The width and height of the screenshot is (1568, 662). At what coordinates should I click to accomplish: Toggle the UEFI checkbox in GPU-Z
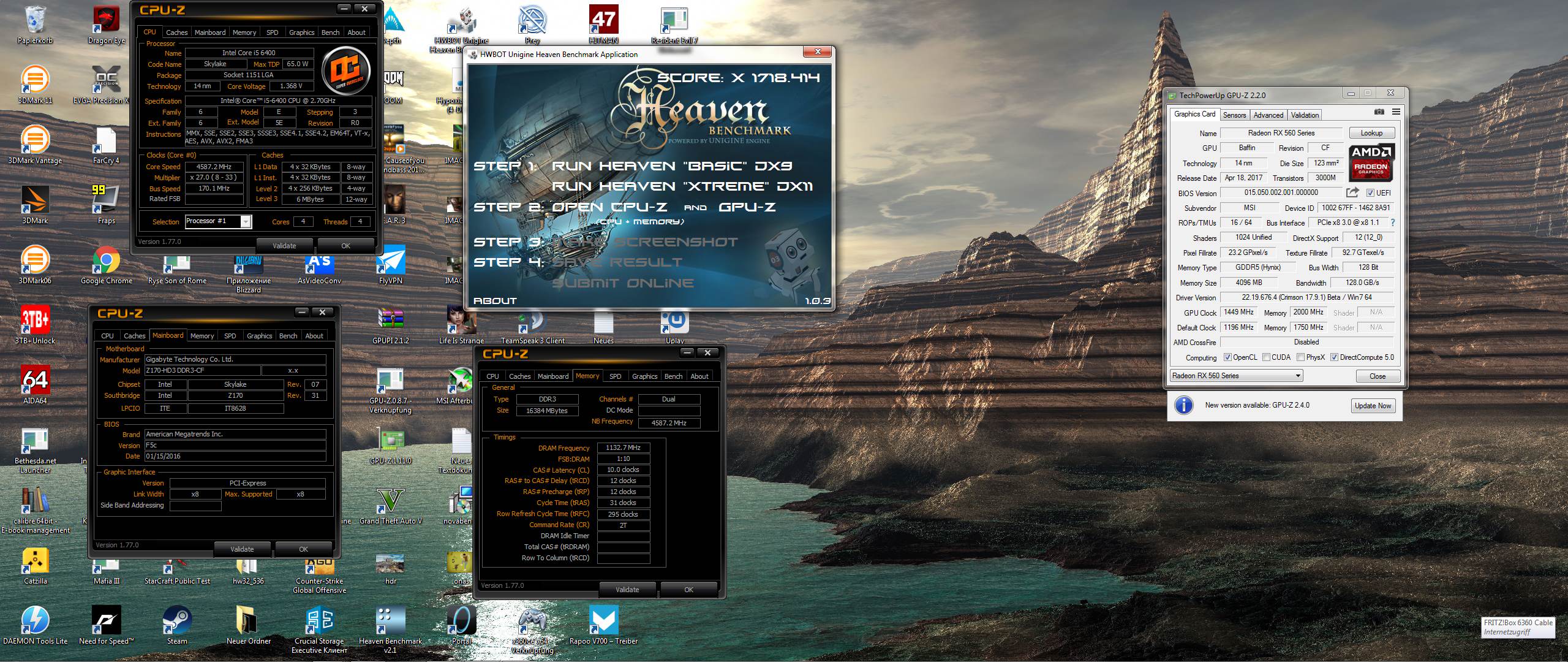(x=1371, y=192)
